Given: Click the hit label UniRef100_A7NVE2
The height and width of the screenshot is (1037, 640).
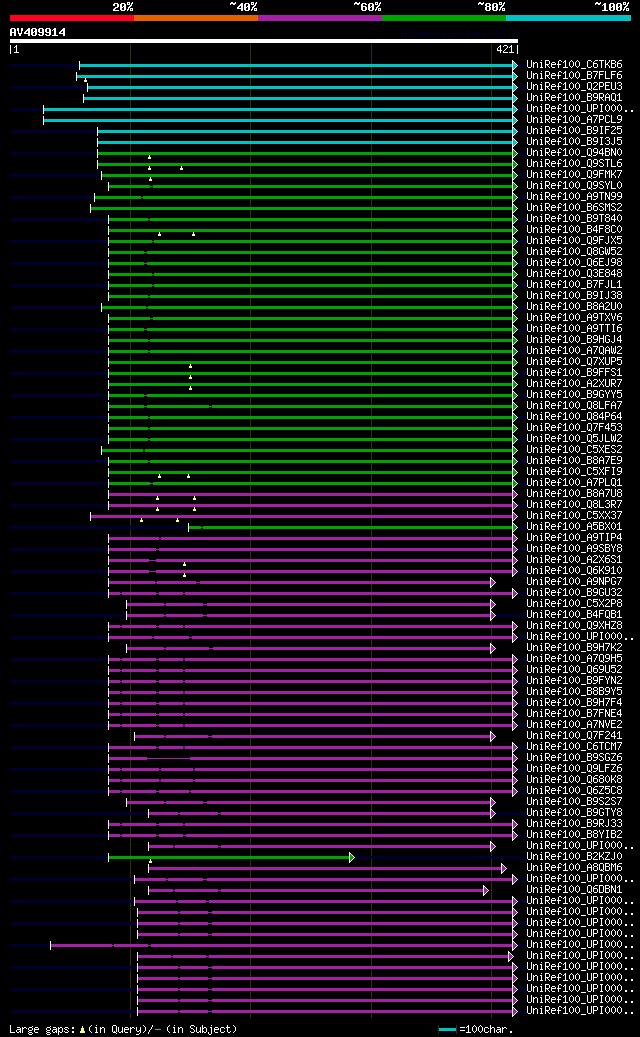Looking at the screenshot, I should click(574, 725).
